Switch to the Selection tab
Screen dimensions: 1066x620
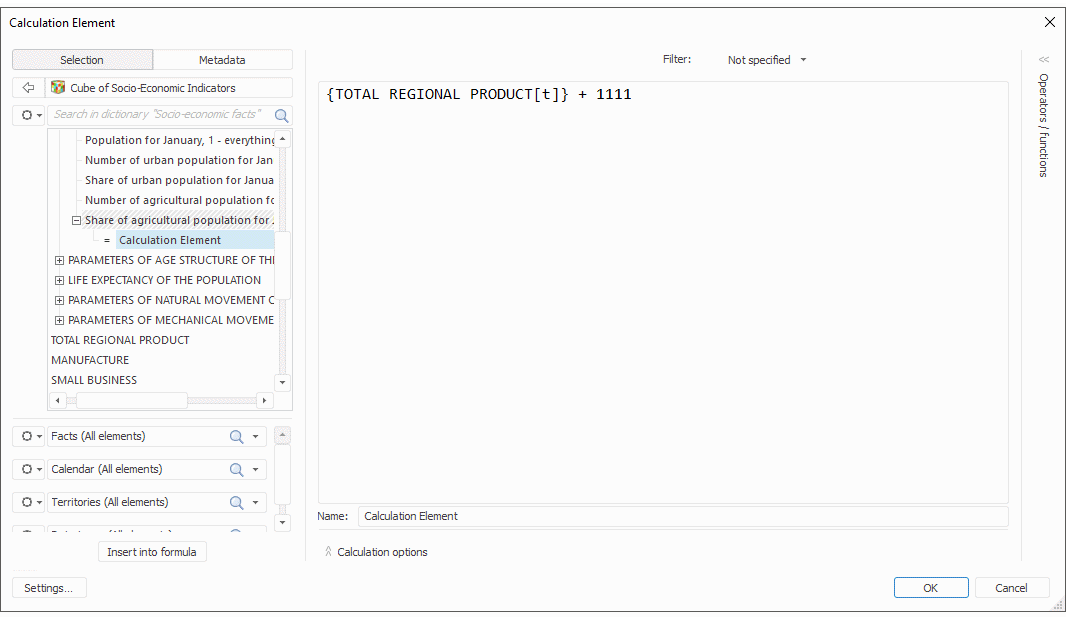(x=82, y=60)
